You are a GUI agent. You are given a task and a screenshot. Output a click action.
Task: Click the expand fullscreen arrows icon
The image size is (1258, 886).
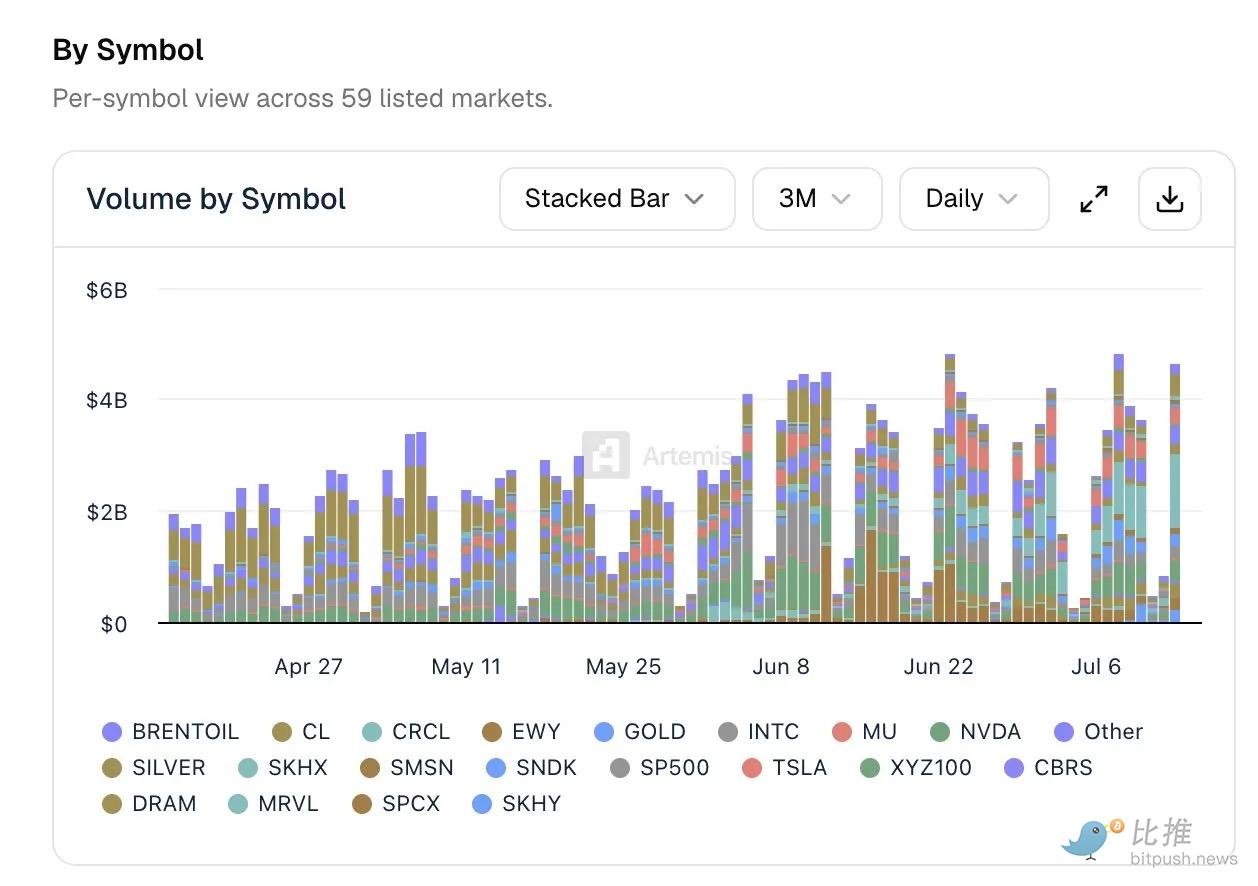tap(1094, 199)
